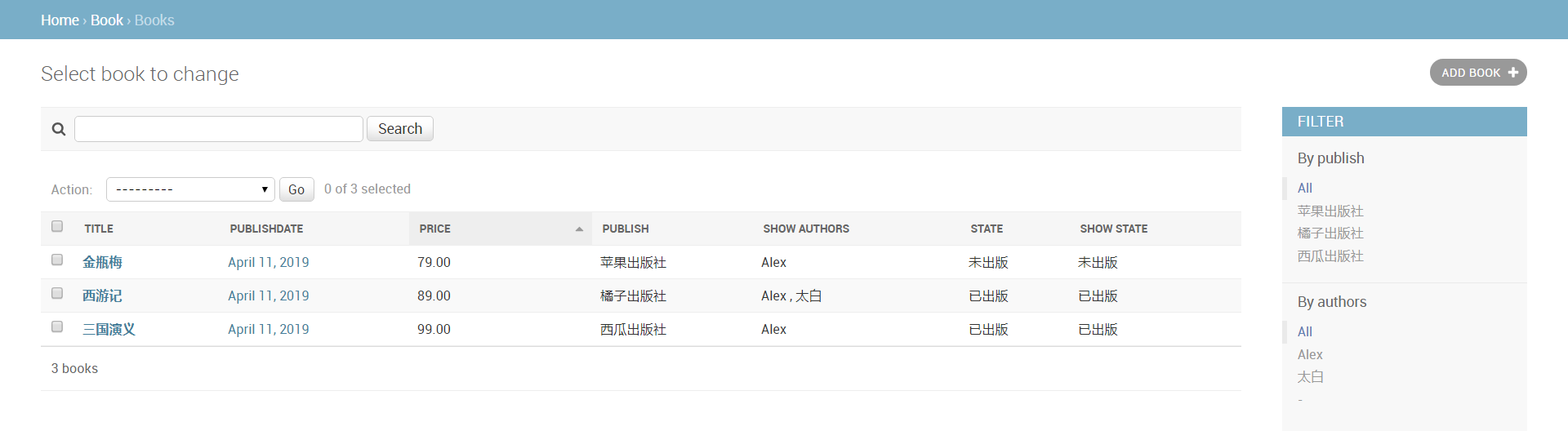Image resolution: width=1568 pixels, height=431 pixels.
Task: Tick the checkbox beside 三国演义
Action: tap(57, 327)
